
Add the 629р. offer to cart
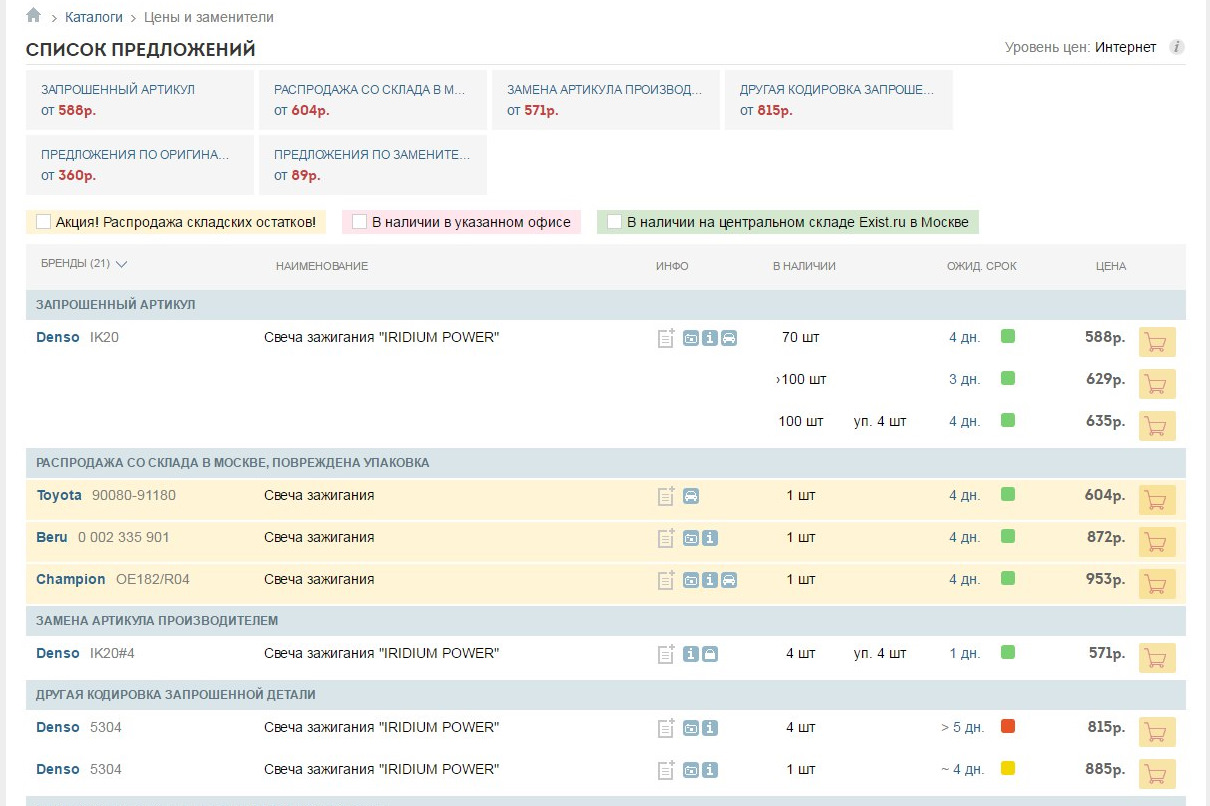[x=1157, y=384]
